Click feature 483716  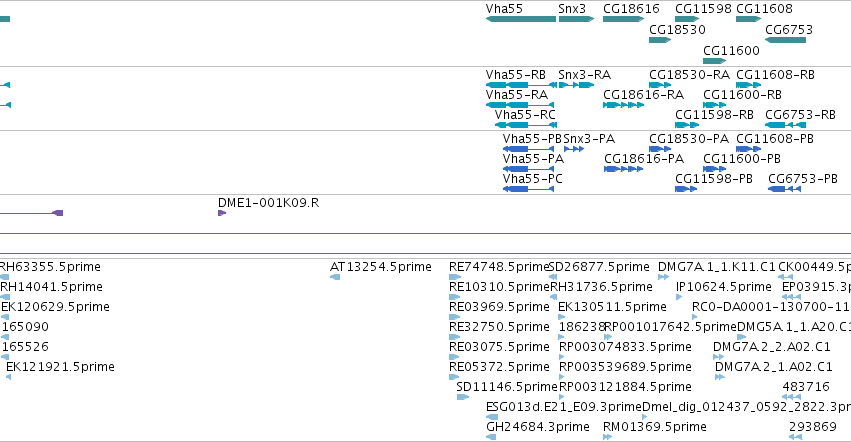pos(791,397)
